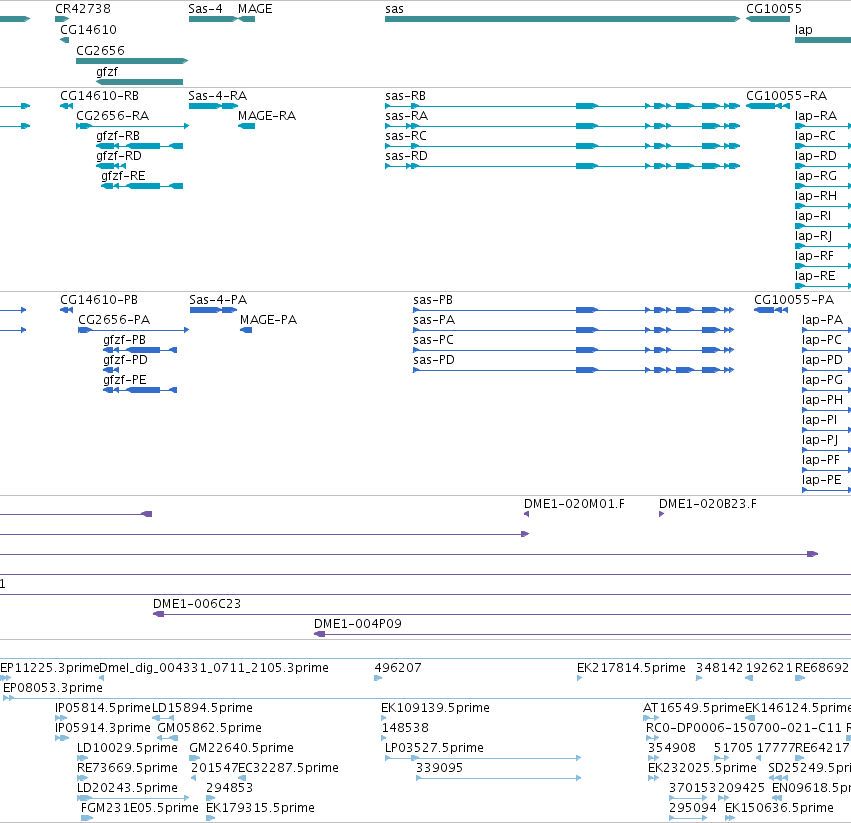Image resolution: width=851 pixels, height=823 pixels.
Task: Click transcript gfzf-RB label
Action: (118, 136)
